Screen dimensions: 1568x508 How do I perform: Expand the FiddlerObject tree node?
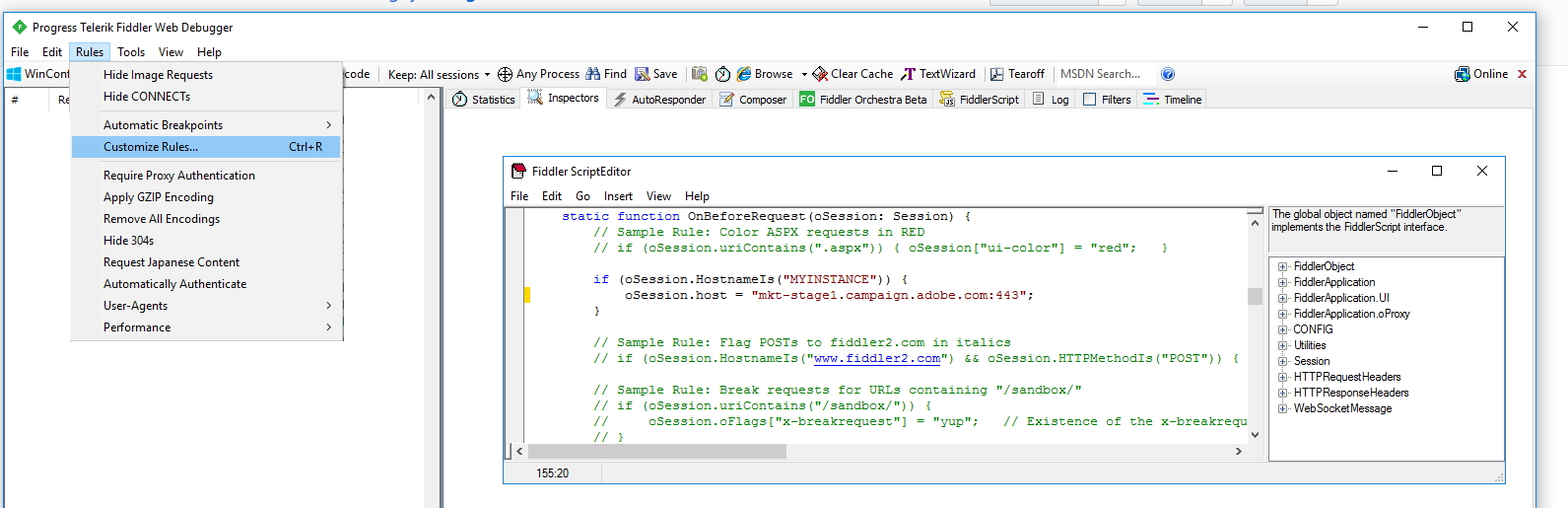1283,266
